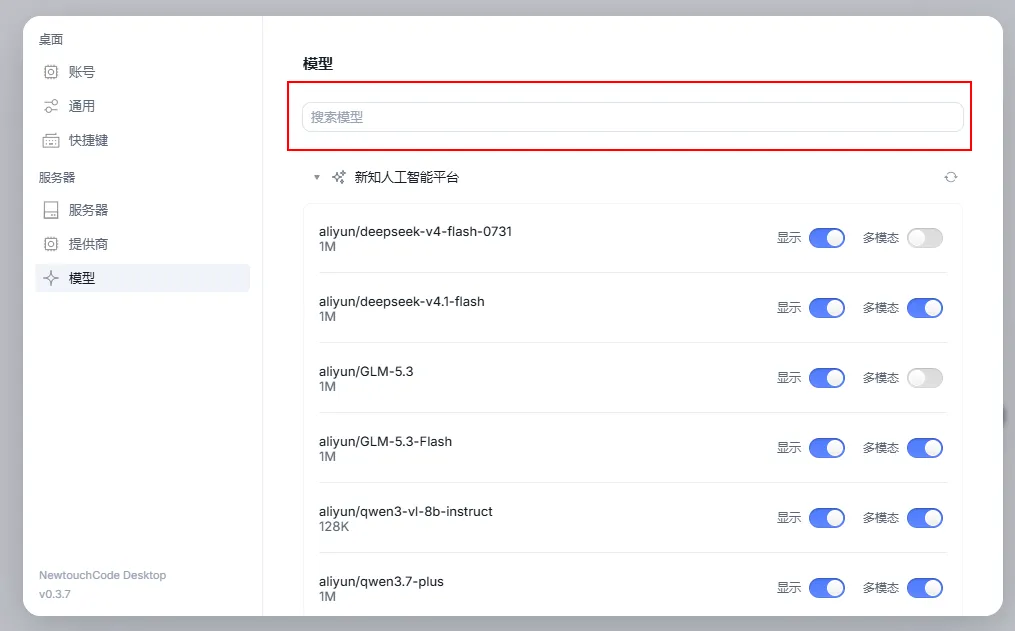Image resolution: width=1015 pixels, height=631 pixels.
Task: Click the model name aliyun/GLM-5.3
Action: coord(366,371)
